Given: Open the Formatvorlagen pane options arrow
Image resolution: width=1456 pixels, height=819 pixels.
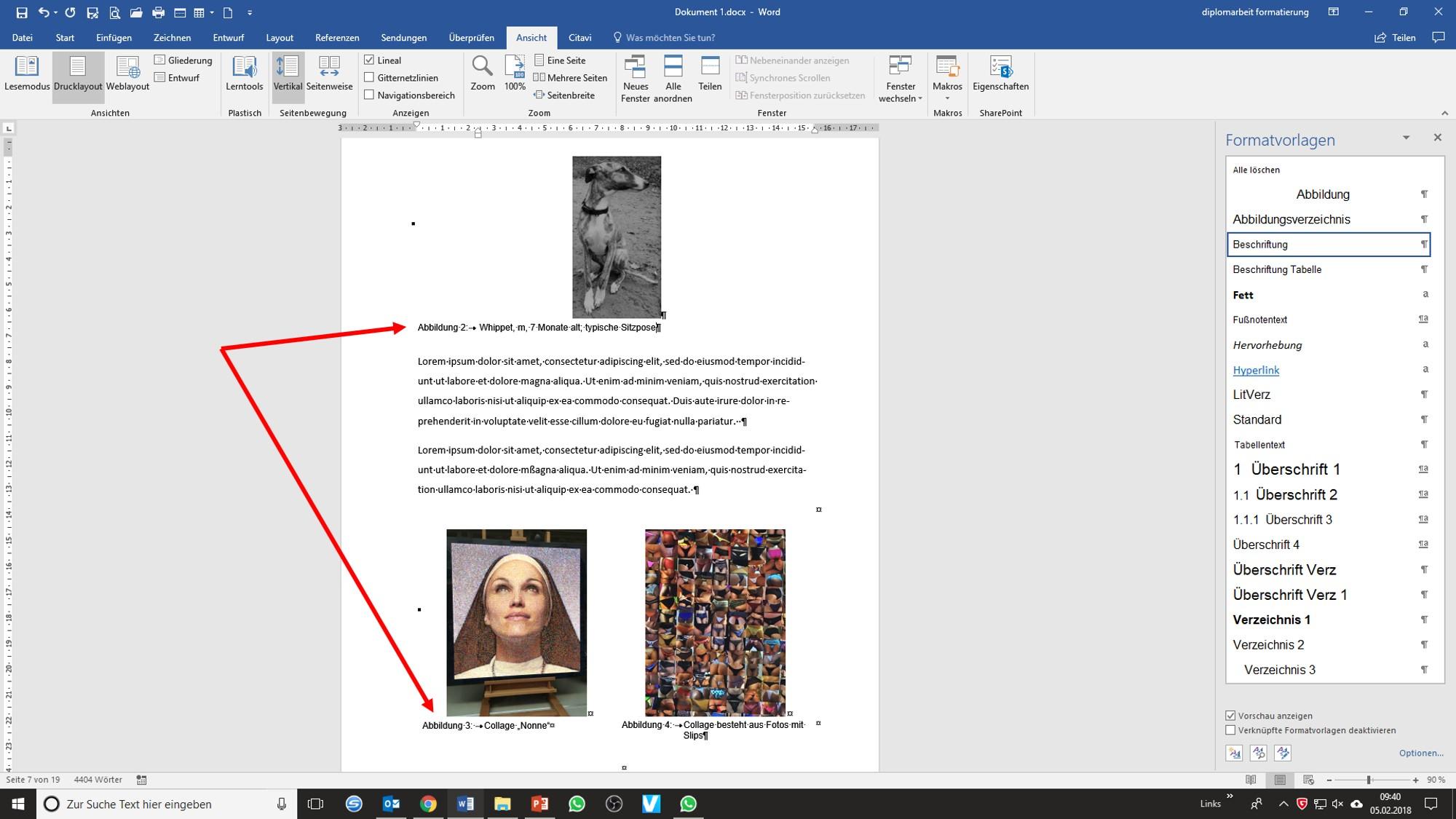Looking at the screenshot, I should pos(1406,138).
